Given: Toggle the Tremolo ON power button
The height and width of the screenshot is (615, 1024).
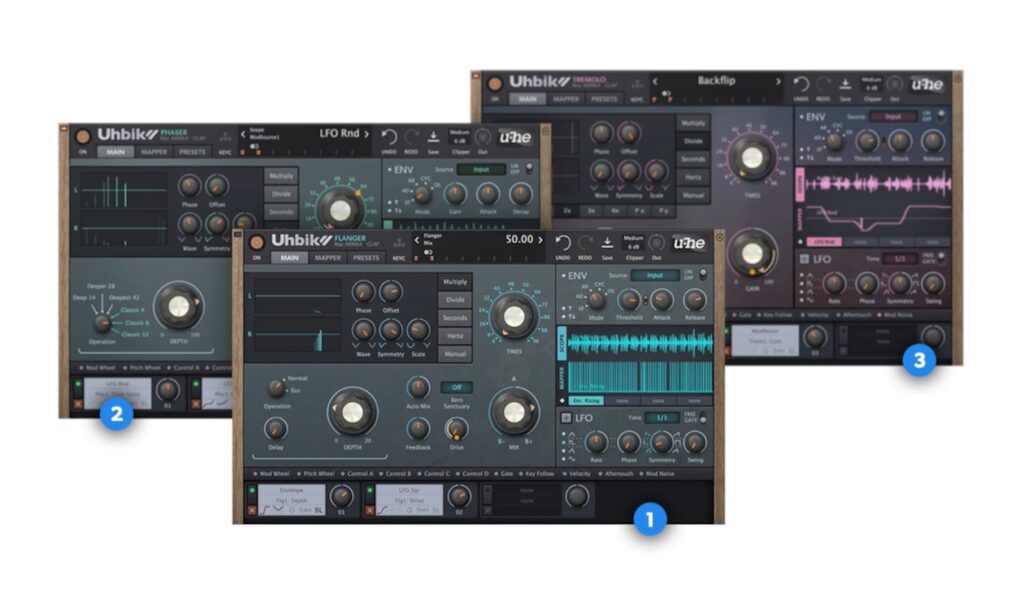Looking at the screenshot, I should (493, 83).
